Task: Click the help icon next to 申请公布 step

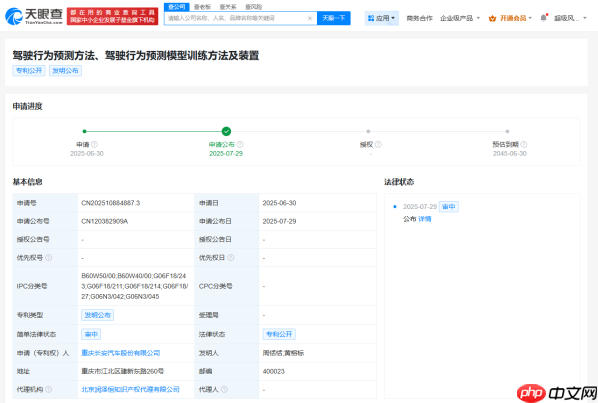Action: 240,145
